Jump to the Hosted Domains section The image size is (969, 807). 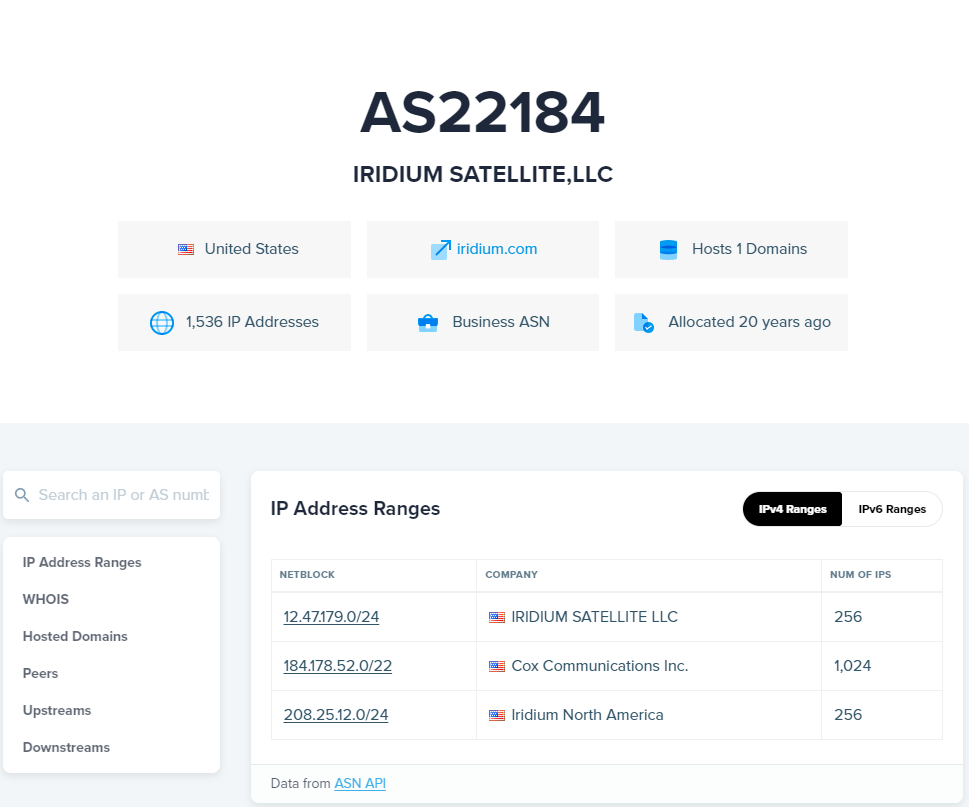coord(75,636)
